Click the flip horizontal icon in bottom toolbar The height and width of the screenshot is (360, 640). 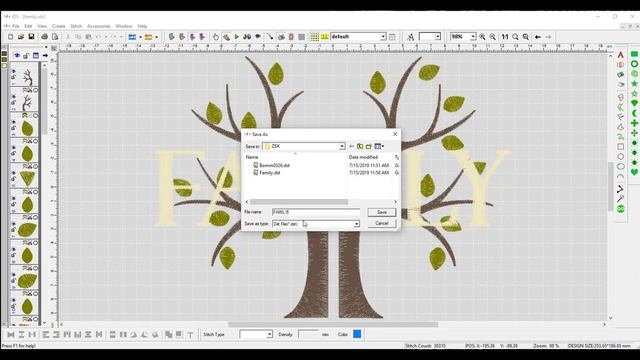[11, 335]
